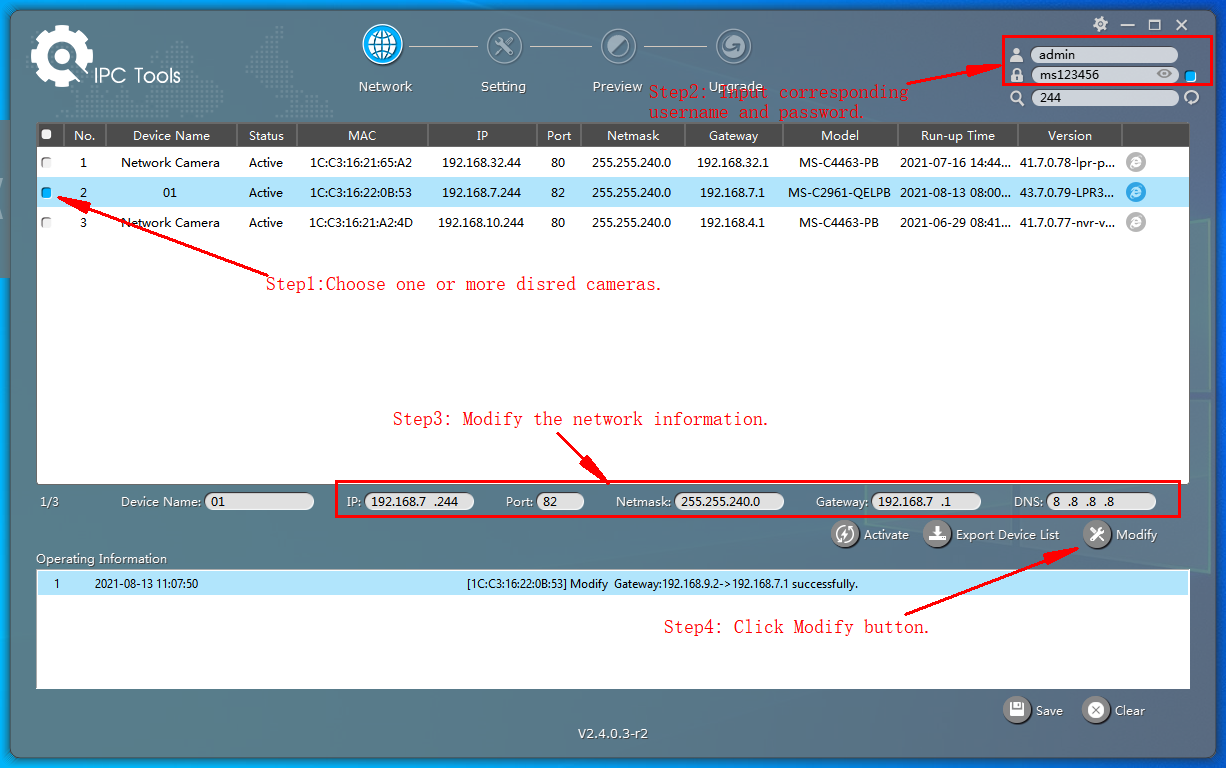Viewport: 1226px width, 768px height.
Task: Show password with the eye icon
Action: 1164,74
